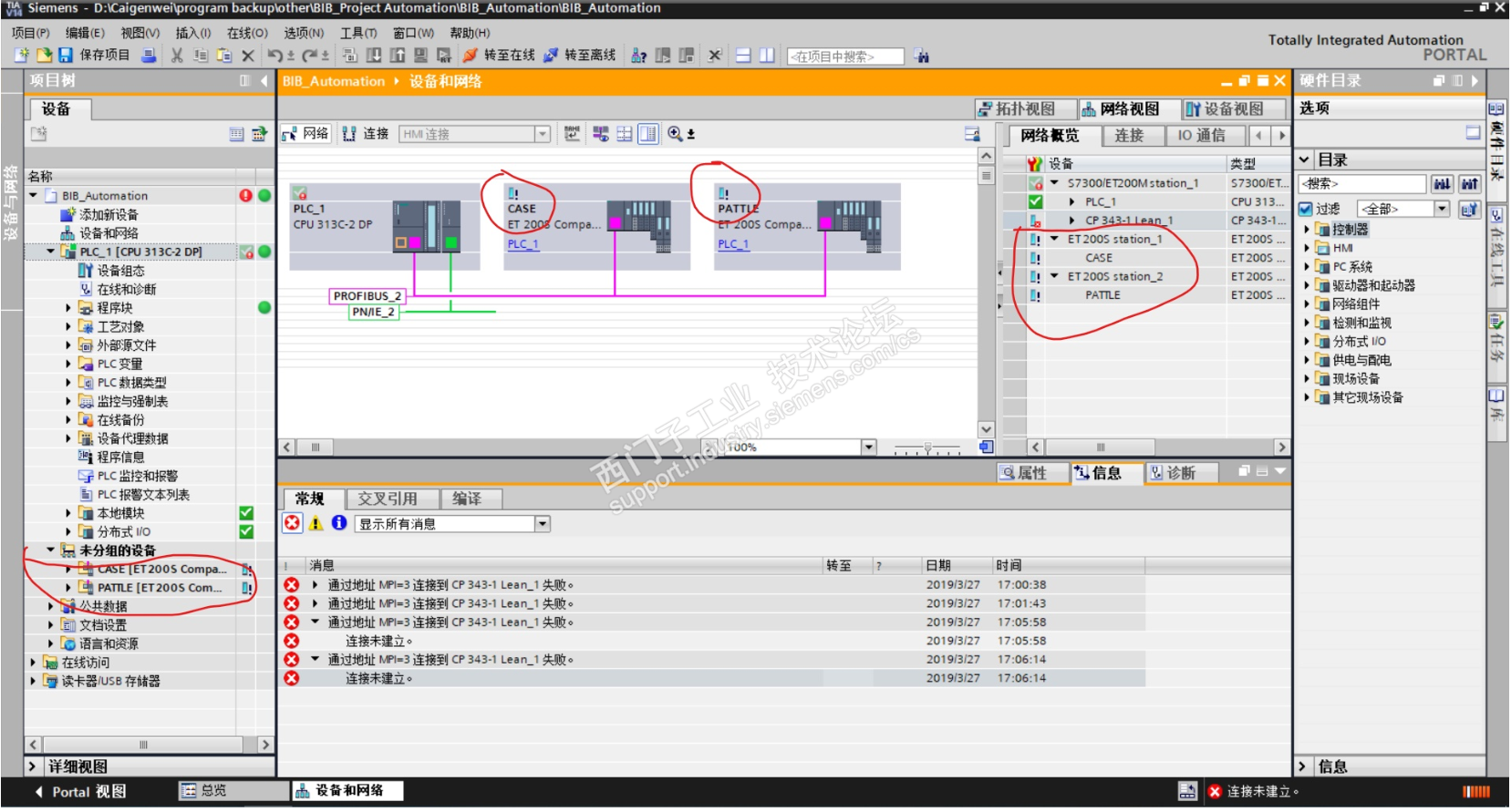Image resolution: width=1511 pixels, height=812 pixels.
Task: Click the catalog search field
Action: click(1362, 184)
